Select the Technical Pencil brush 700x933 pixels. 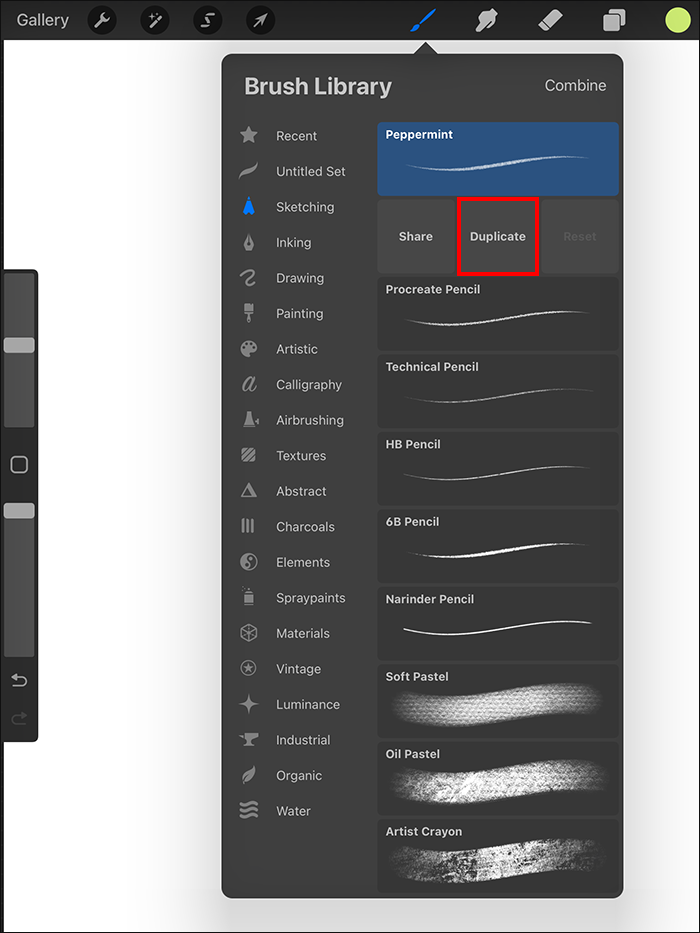click(498, 391)
